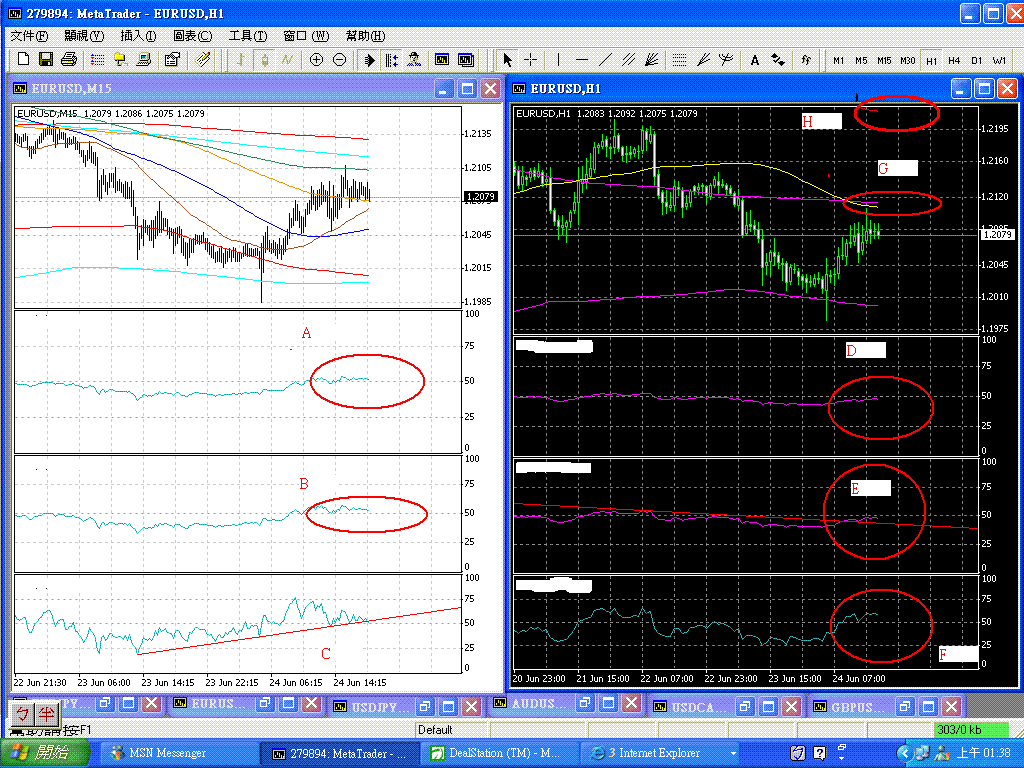Toggle the chart auto-scroll button
Screen dimensions: 1024x768
pos(369,60)
